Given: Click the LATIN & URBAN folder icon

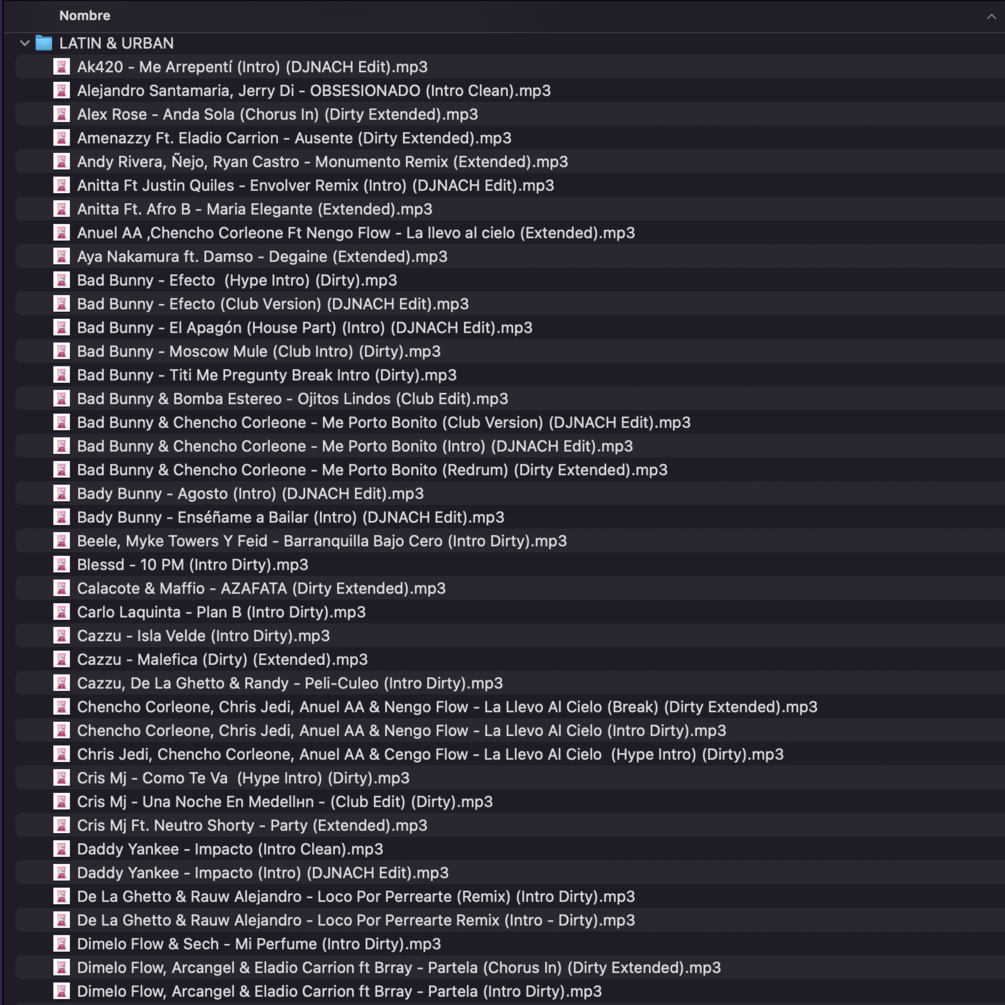Looking at the screenshot, I should point(44,43).
